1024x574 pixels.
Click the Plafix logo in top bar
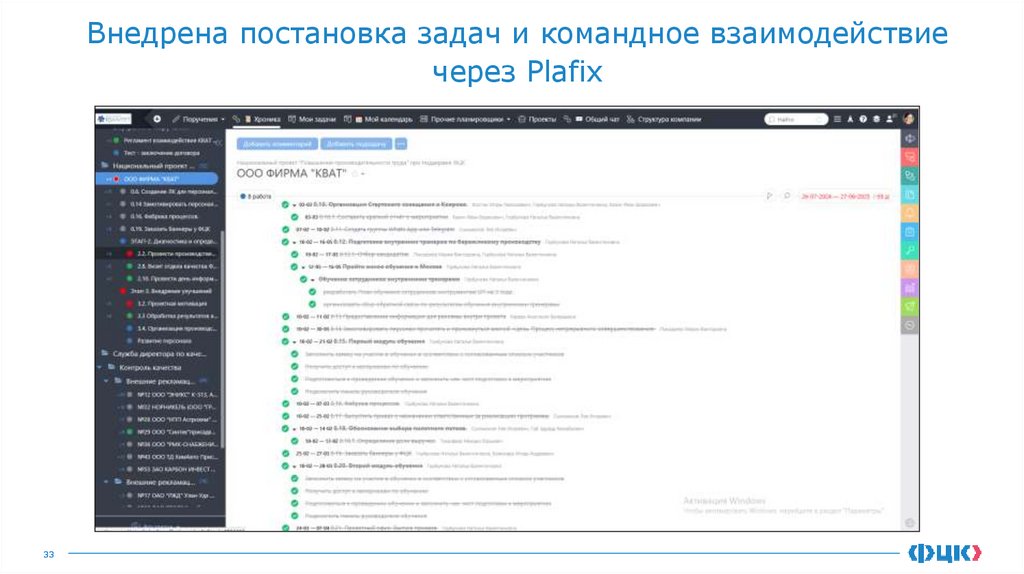coord(114,119)
